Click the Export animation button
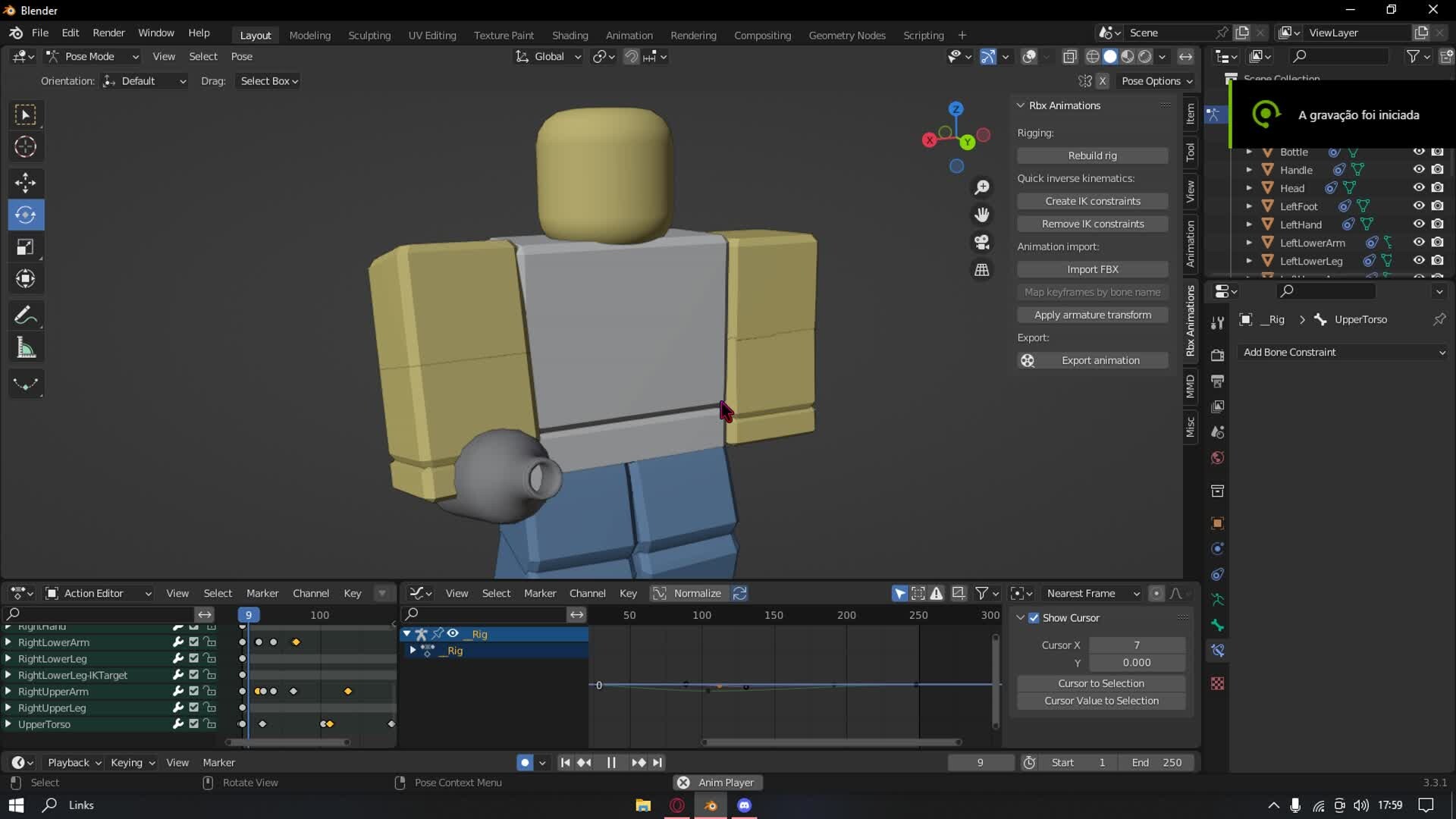Viewport: 1456px width, 819px height. click(1100, 360)
